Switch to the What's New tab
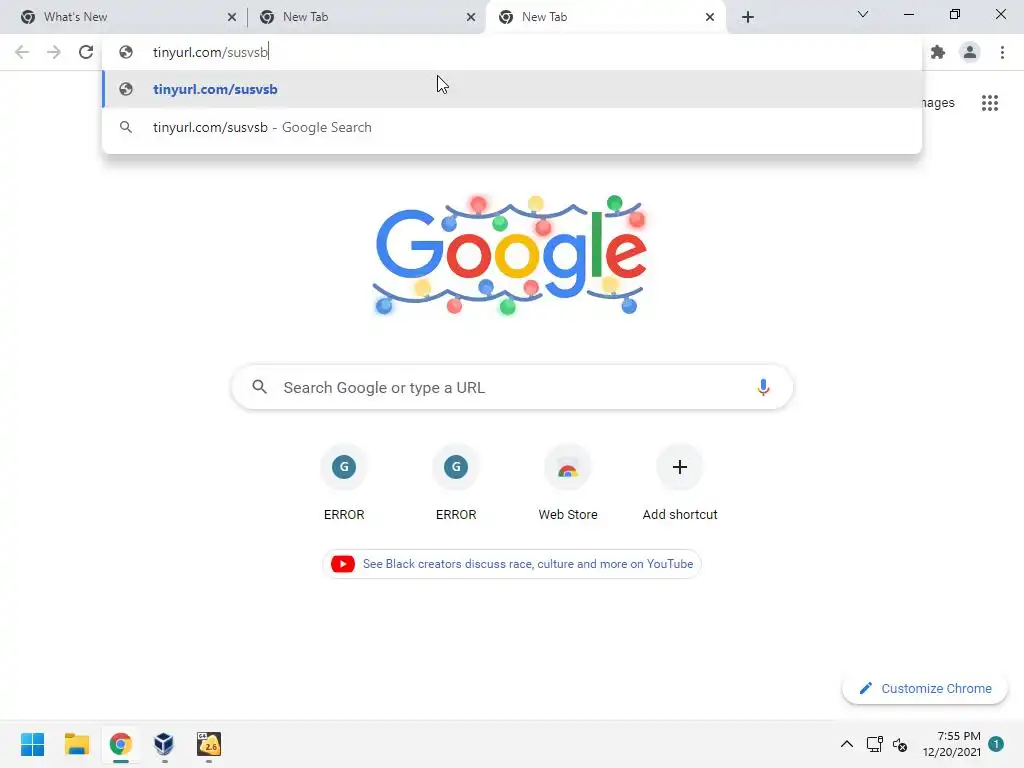This screenshot has height=768, width=1024. pyautogui.click(x=127, y=17)
